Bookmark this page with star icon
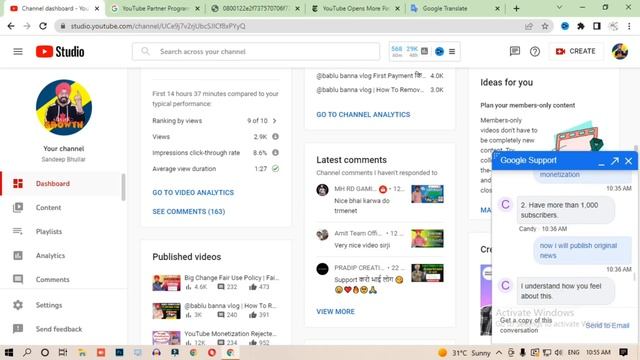This screenshot has width=640, height=360. pos(545,26)
